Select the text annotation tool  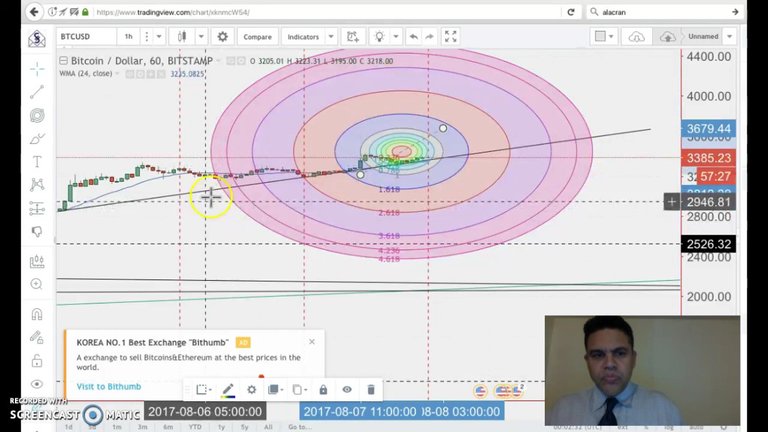click(x=37, y=161)
